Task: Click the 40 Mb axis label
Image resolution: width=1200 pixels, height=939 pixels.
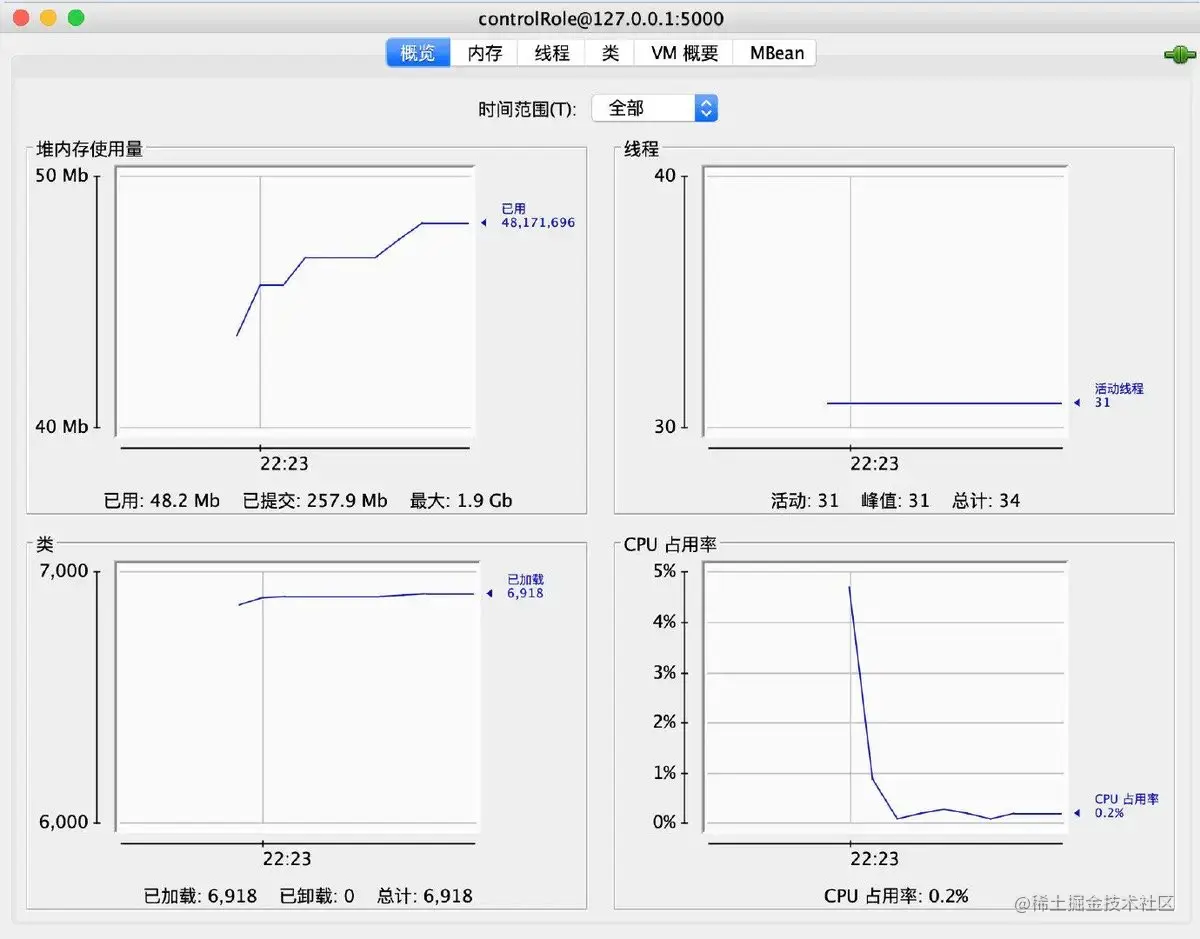Action: tap(62, 427)
